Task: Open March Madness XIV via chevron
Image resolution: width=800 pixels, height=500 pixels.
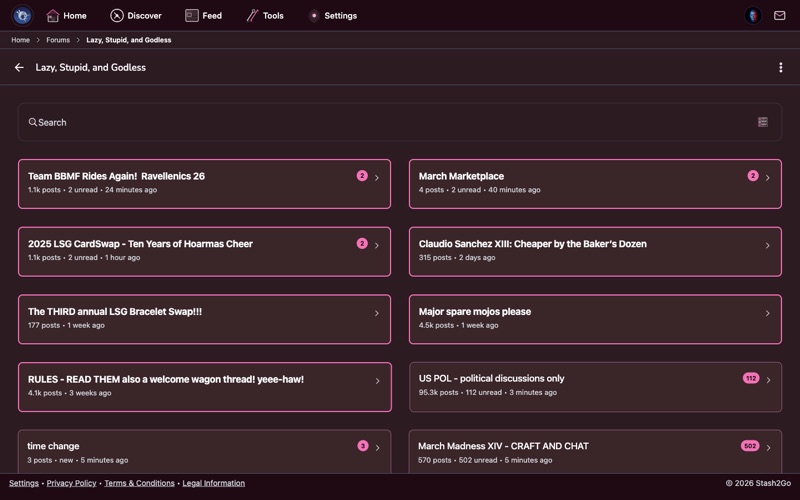Action: pyautogui.click(x=768, y=448)
